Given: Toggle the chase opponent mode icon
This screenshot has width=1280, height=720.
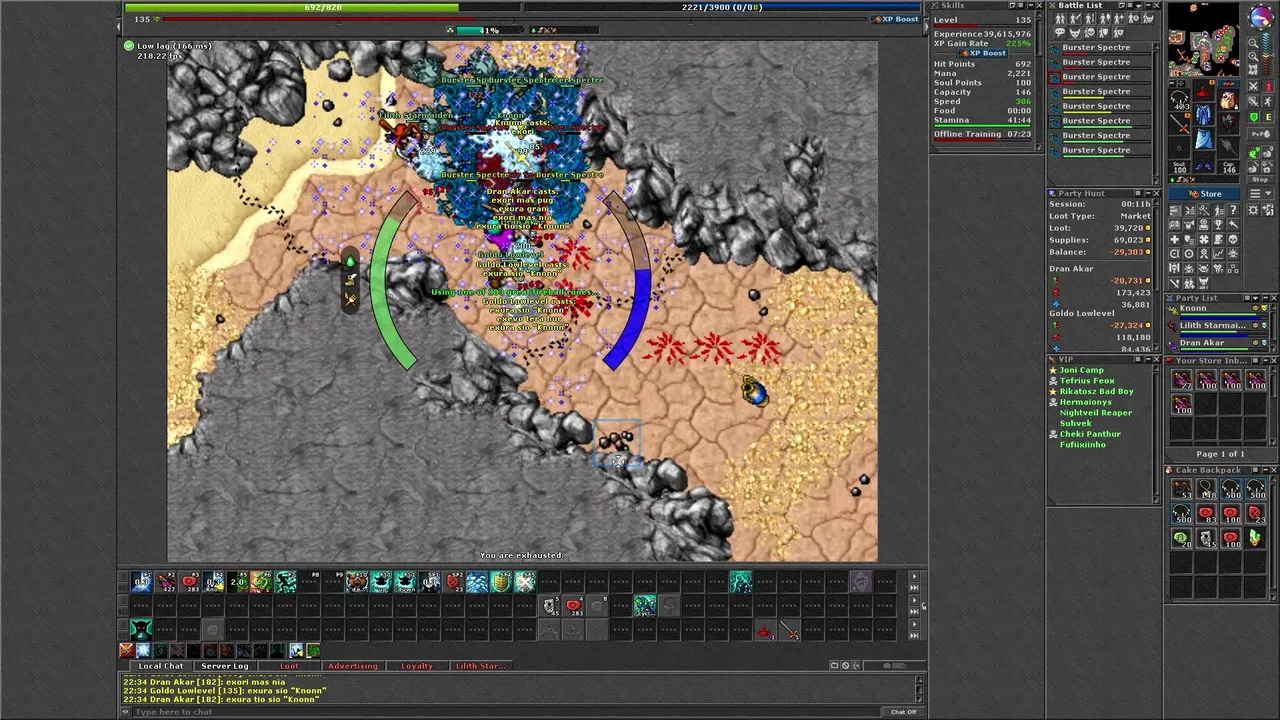Looking at the screenshot, I should coord(1268,101).
